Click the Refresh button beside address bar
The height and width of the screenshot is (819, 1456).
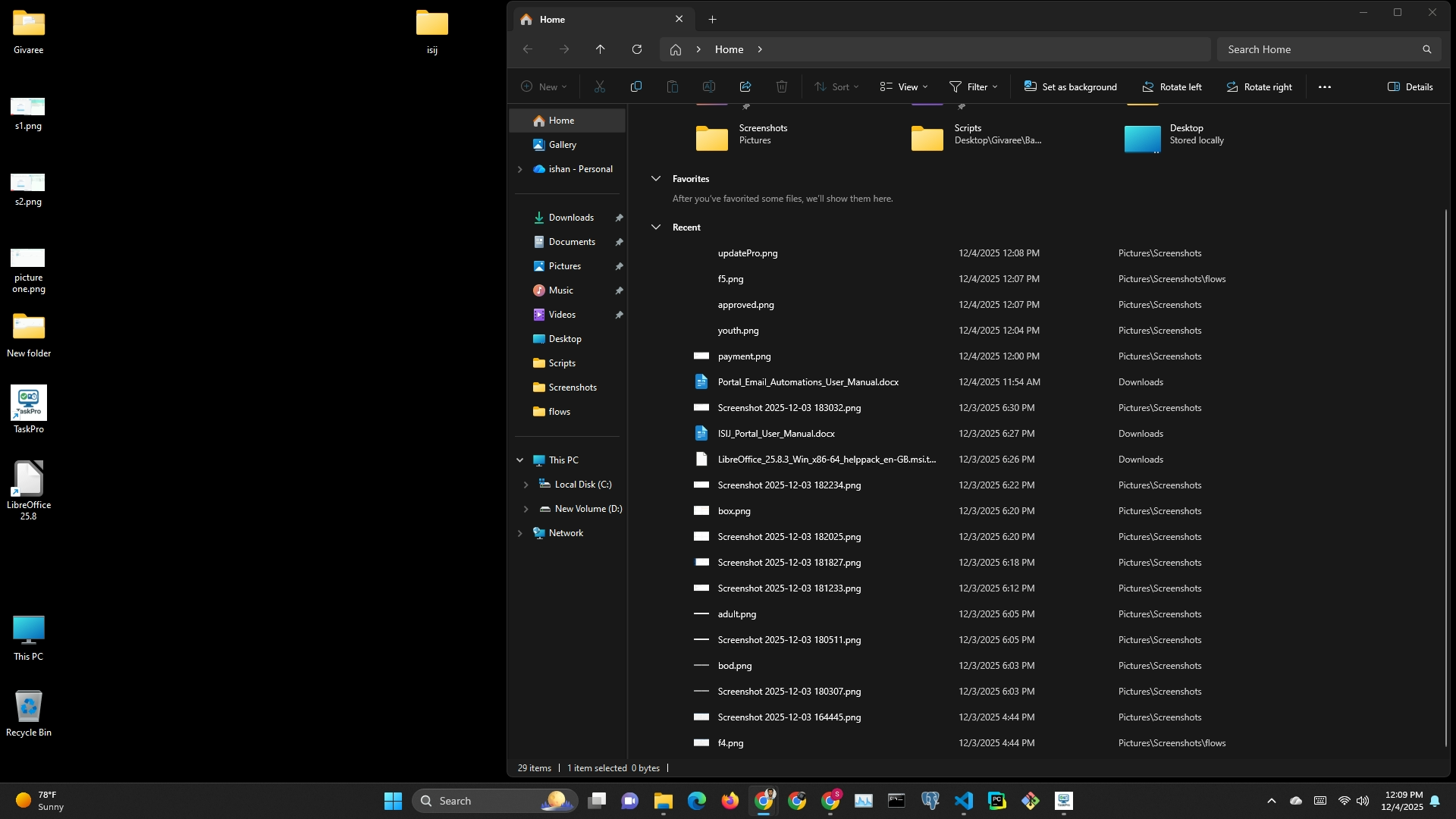coord(637,49)
